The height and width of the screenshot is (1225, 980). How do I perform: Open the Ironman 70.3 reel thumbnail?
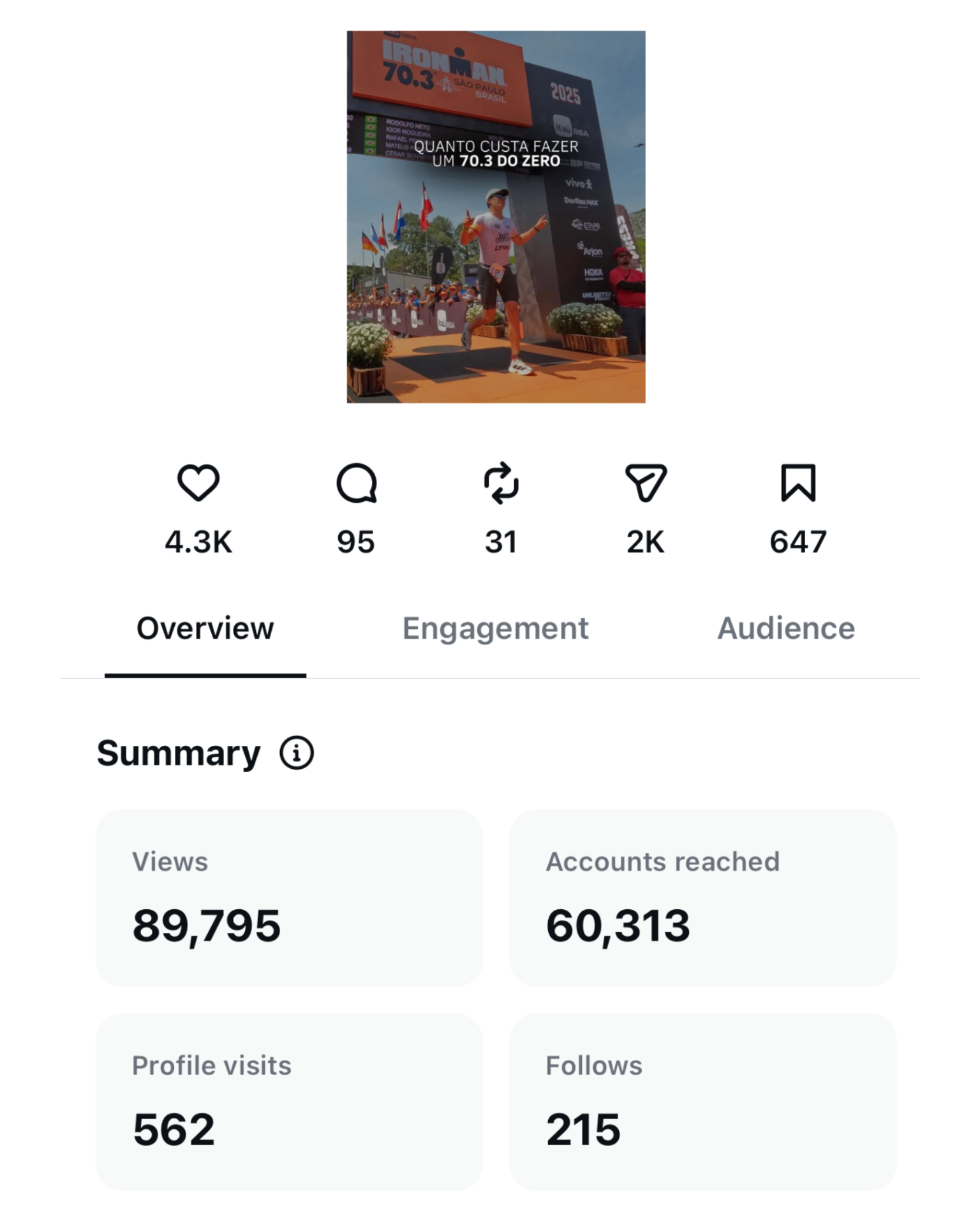click(496, 217)
